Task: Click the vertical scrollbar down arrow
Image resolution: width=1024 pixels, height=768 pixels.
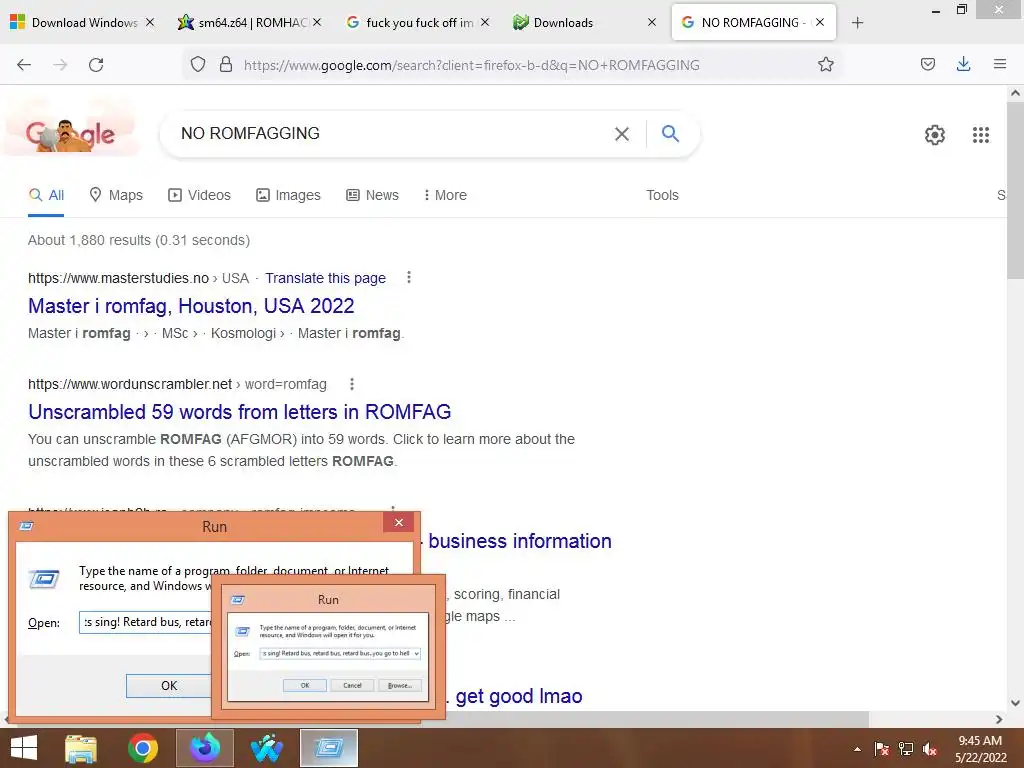Action: click(1015, 703)
